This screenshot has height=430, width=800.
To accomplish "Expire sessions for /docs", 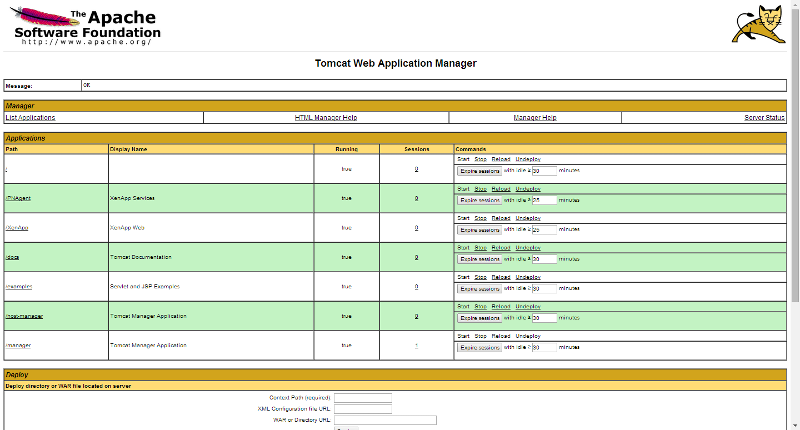I will tap(480, 259).
